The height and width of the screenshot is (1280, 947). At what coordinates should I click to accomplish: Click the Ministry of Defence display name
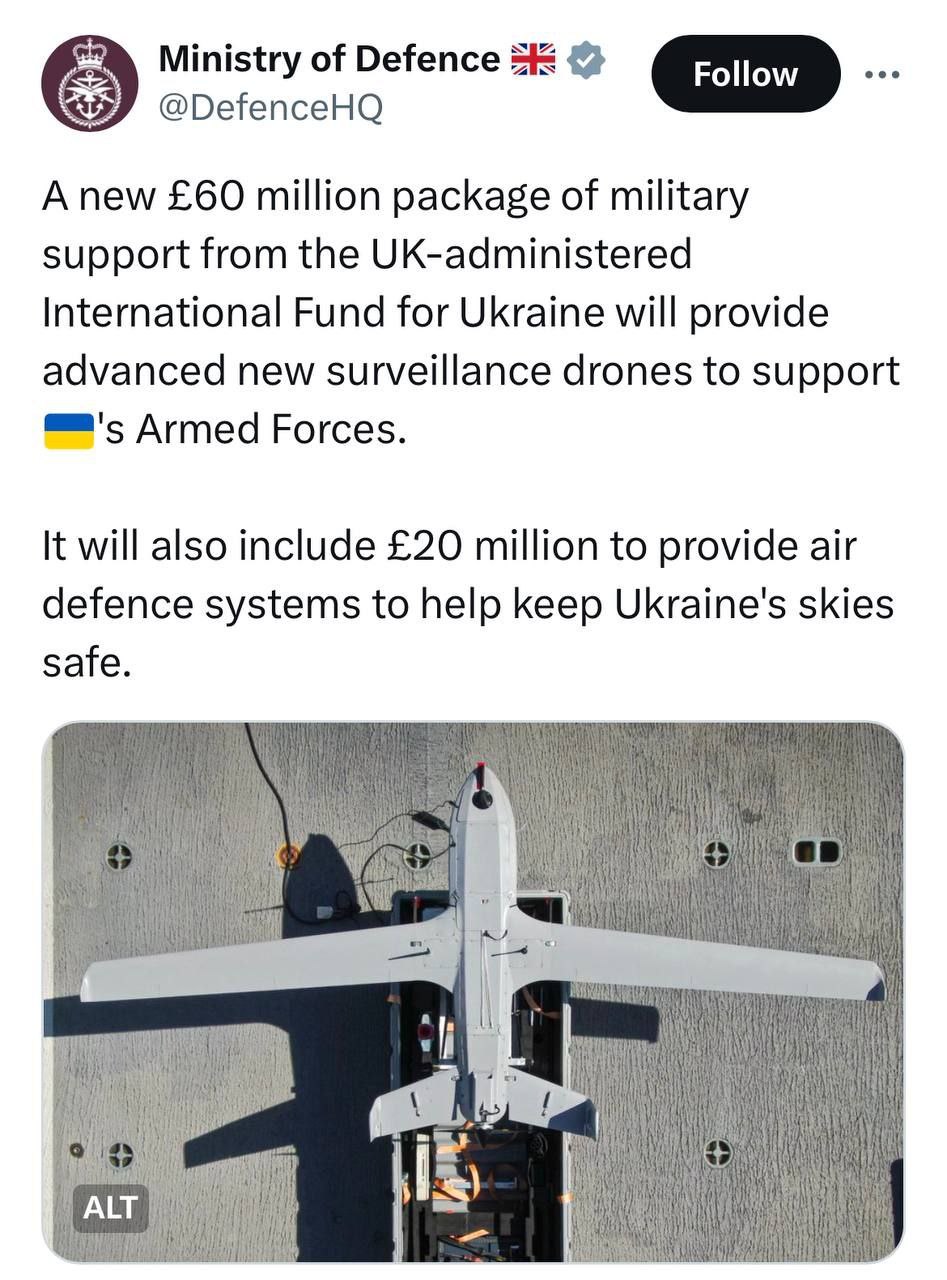coord(329,60)
